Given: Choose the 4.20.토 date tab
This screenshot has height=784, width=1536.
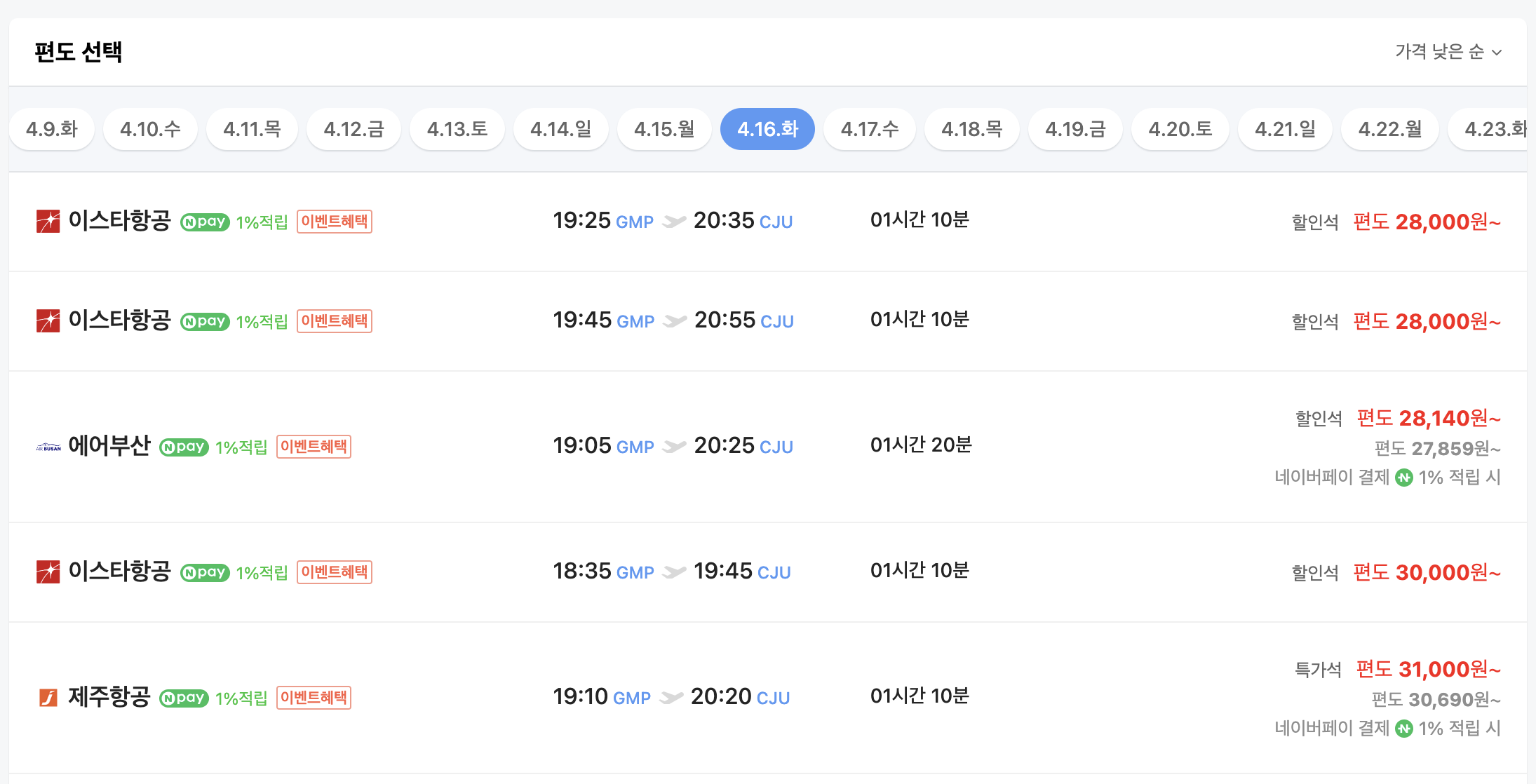Looking at the screenshot, I should 1180,129.
